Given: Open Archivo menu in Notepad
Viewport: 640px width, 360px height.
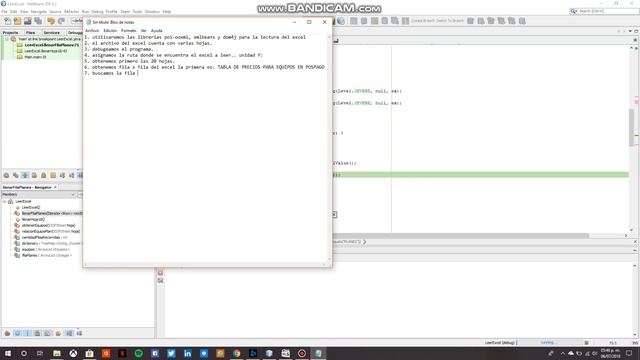Looking at the screenshot, I should (92, 31).
